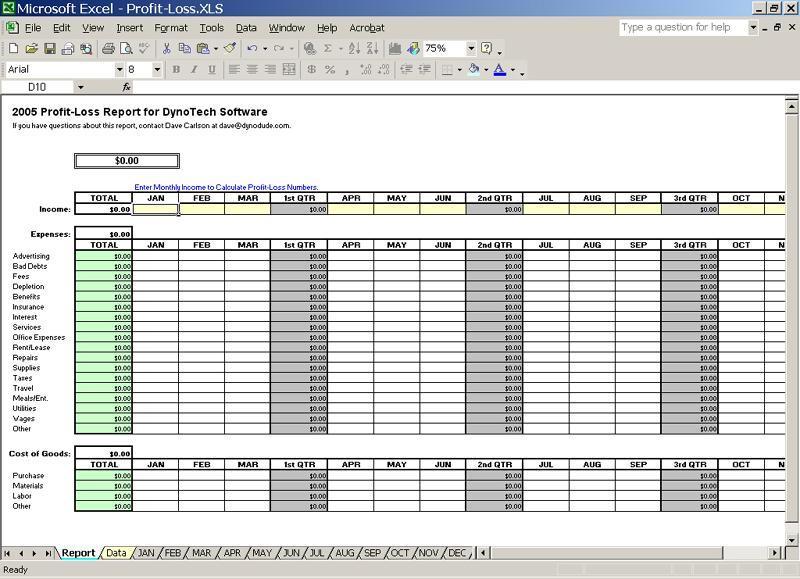Open Print Preview
Screen dimensions: 800x579
coord(126,48)
